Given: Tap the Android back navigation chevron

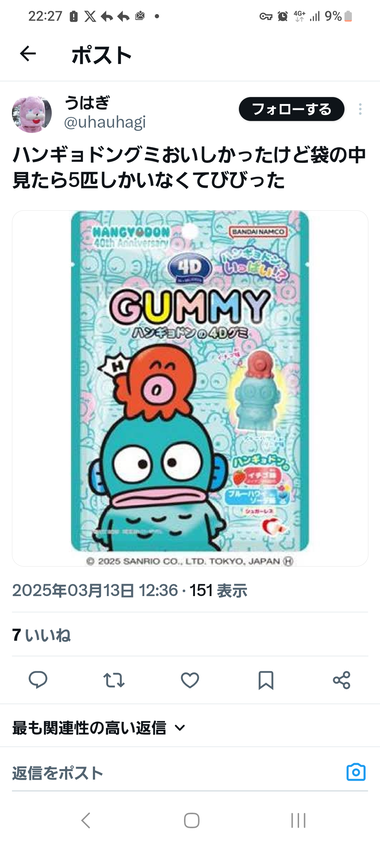Looking at the screenshot, I should (85, 820).
